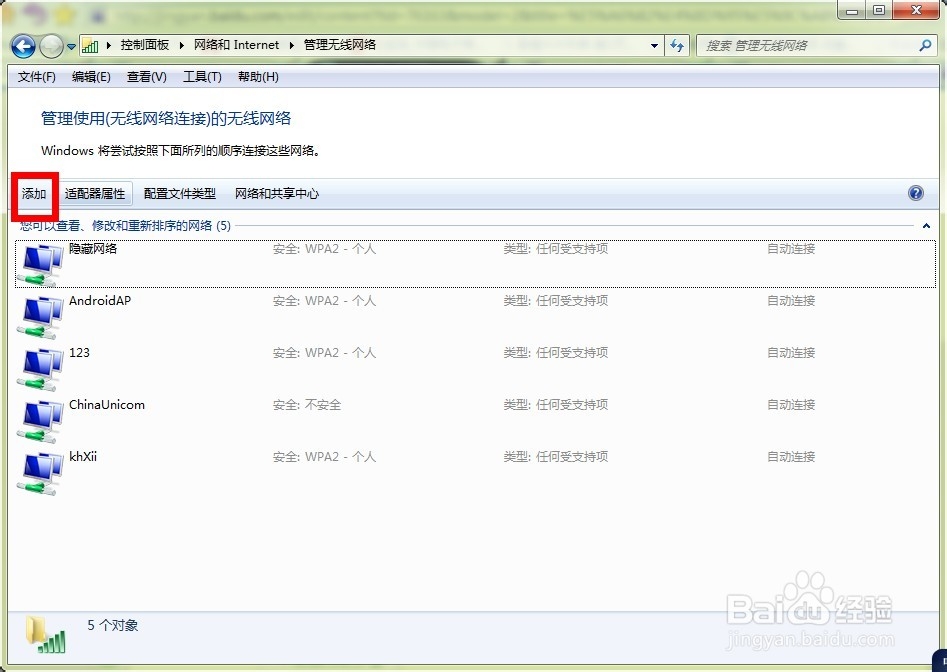Click the folder icon in the details pane

click(x=45, y=633)
